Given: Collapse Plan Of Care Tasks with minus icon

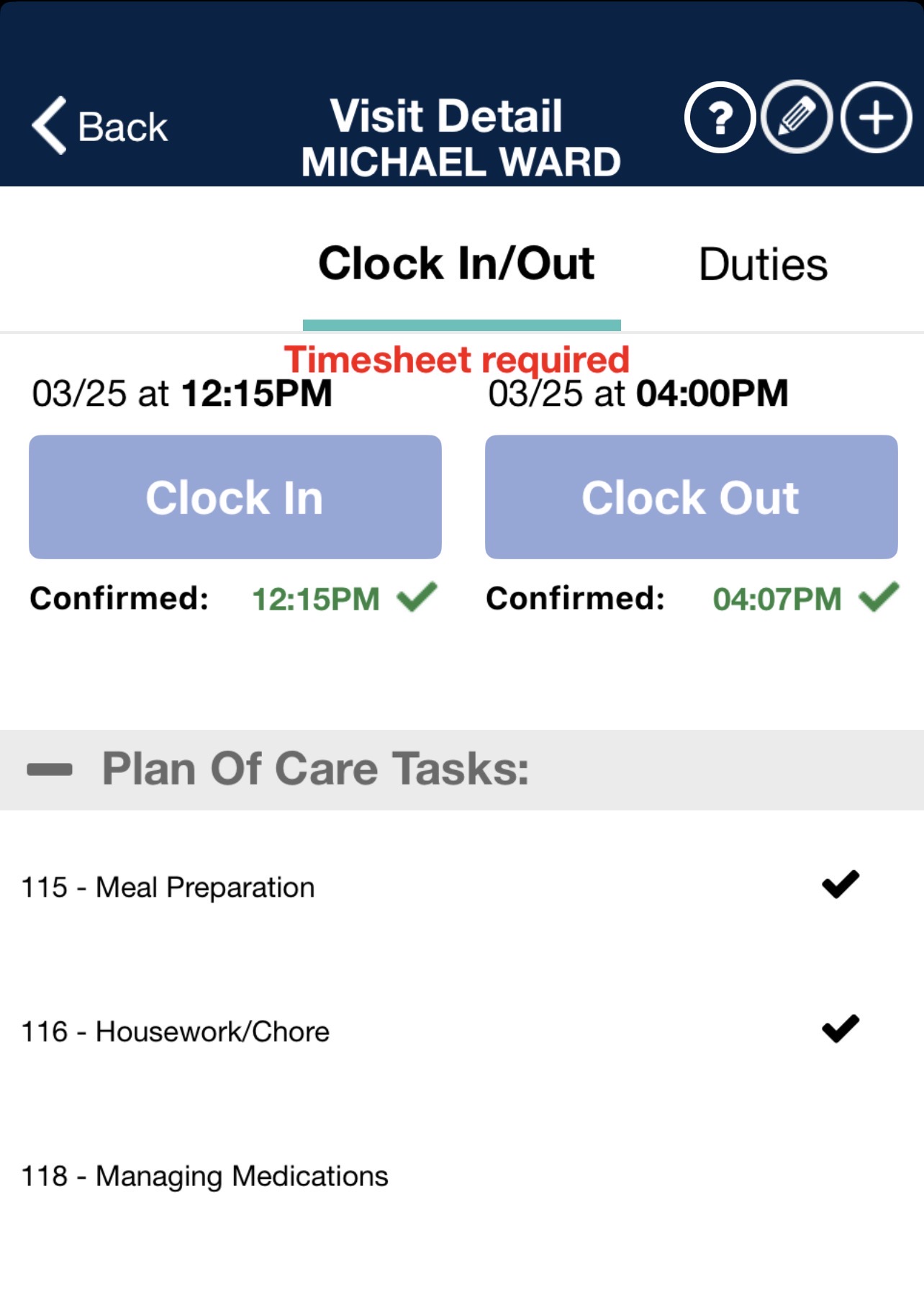Looking at the screenshot, I should click(50, 769).
